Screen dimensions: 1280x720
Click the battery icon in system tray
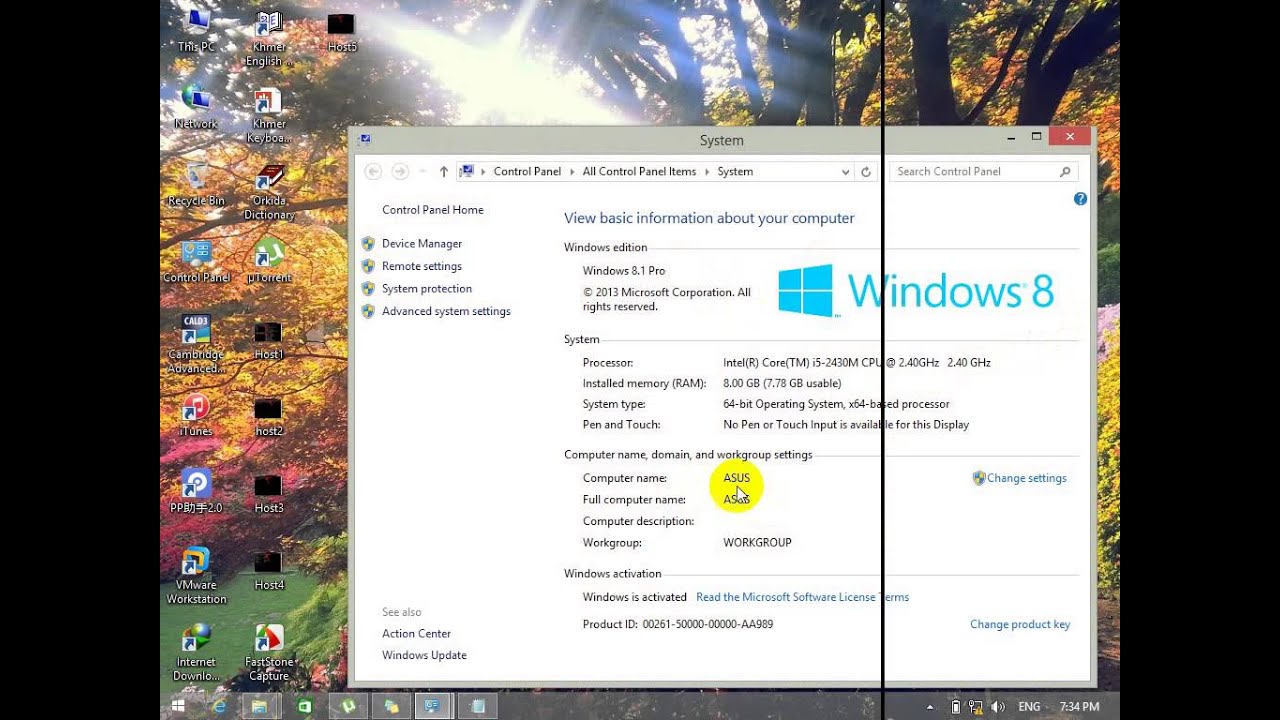pos(955,707)
